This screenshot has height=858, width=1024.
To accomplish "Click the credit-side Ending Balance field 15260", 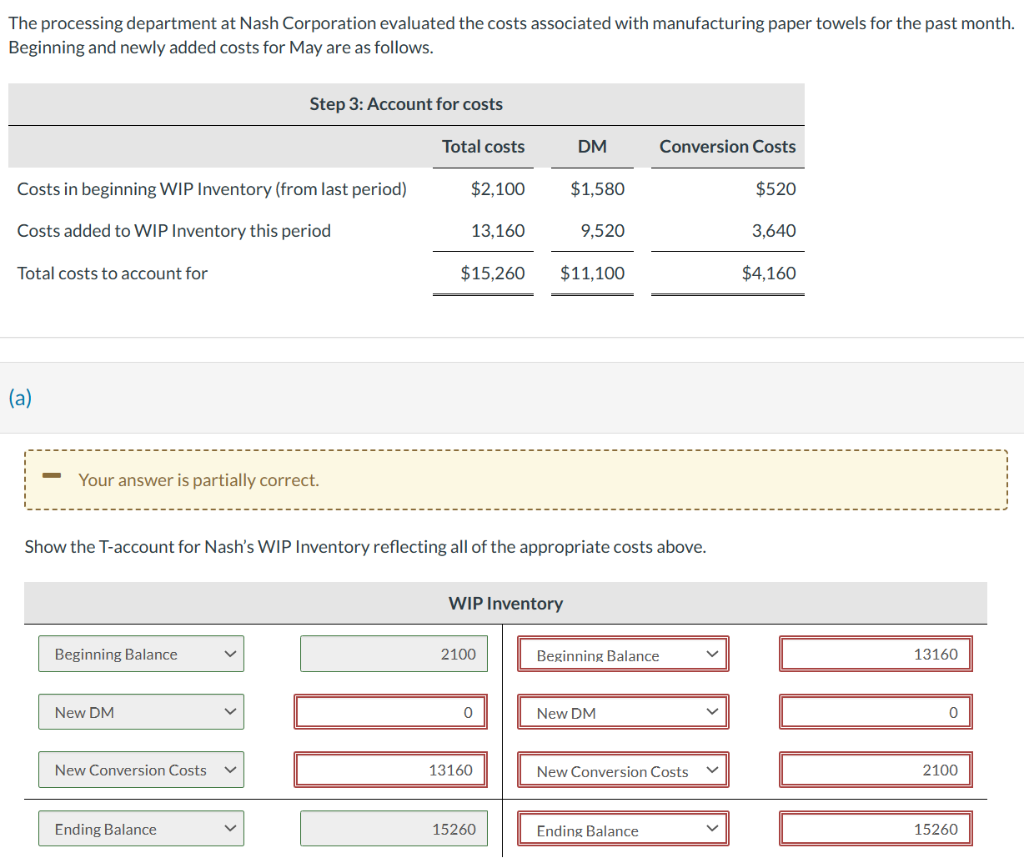I will coord(876,829).
